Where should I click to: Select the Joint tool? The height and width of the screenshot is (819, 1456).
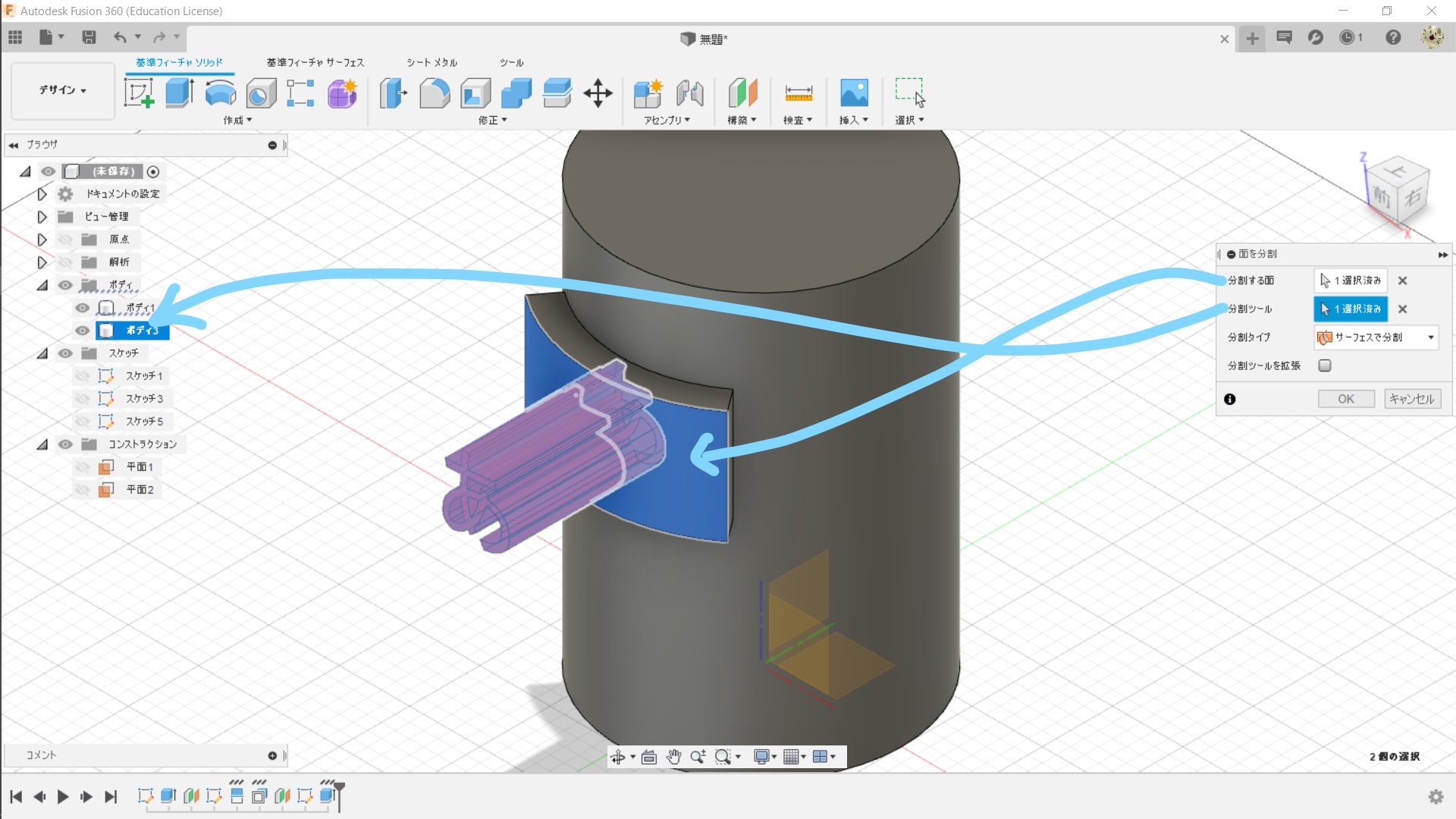click(x=689, y=93)
